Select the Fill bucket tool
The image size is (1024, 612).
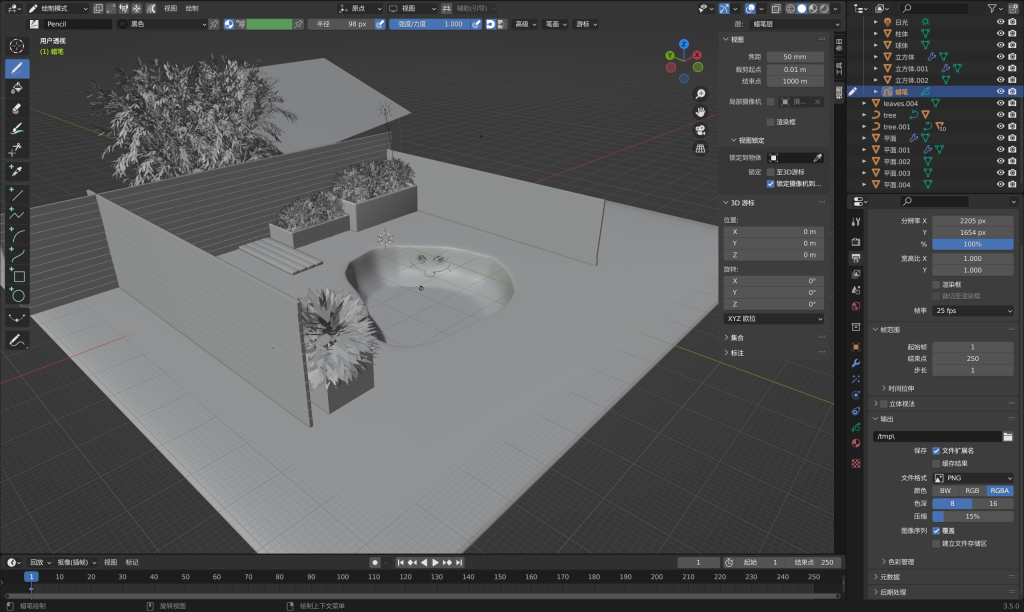tap(17, 88)
